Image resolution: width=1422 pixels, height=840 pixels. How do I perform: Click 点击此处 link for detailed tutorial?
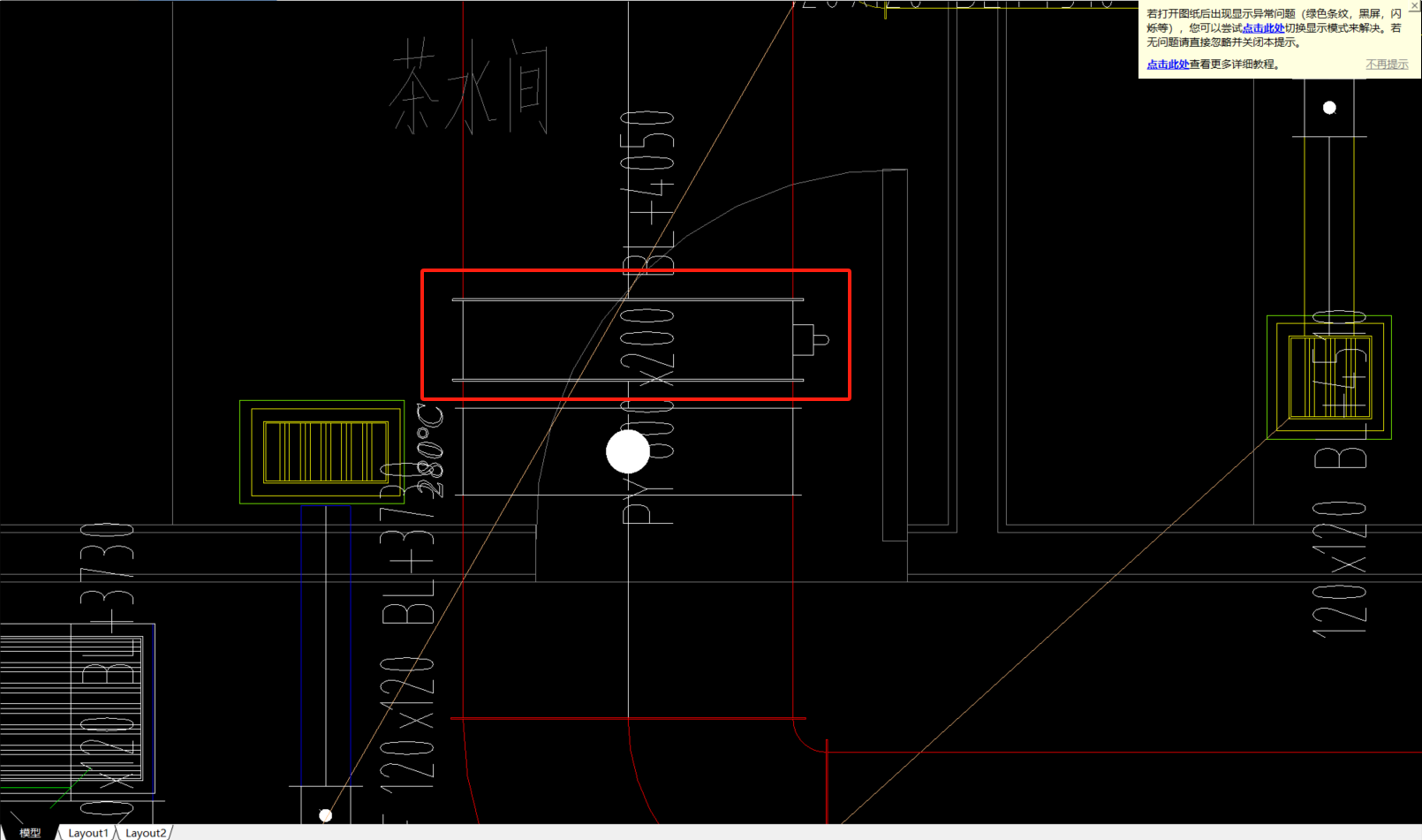(1168, 64)
